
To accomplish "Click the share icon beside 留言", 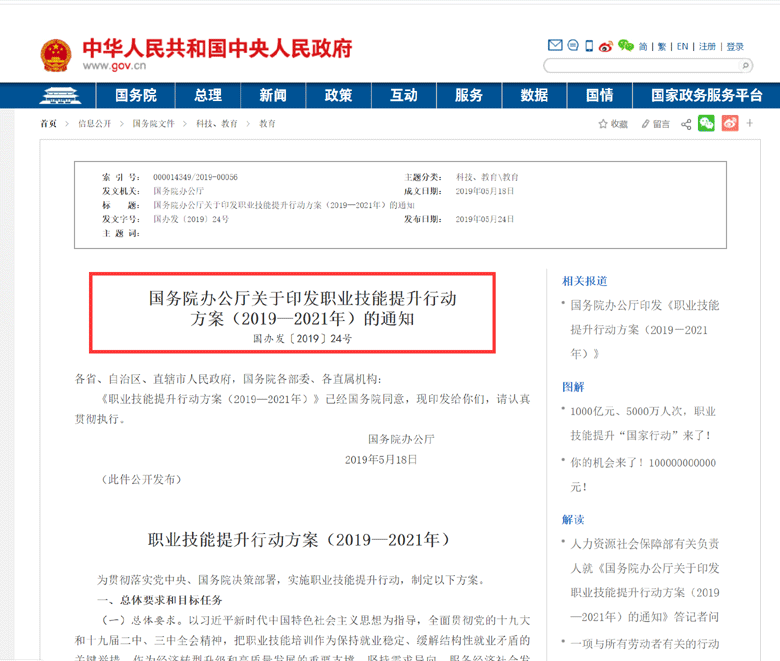I will 686,124.
